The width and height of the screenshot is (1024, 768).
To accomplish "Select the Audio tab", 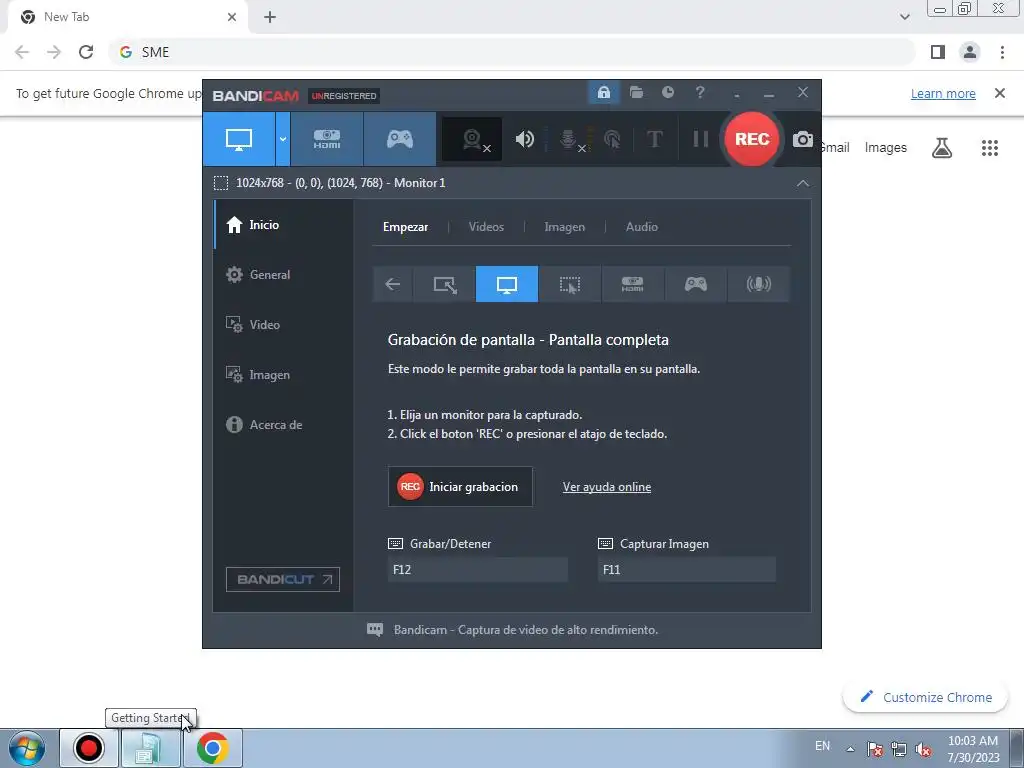I will click(641, 227).
